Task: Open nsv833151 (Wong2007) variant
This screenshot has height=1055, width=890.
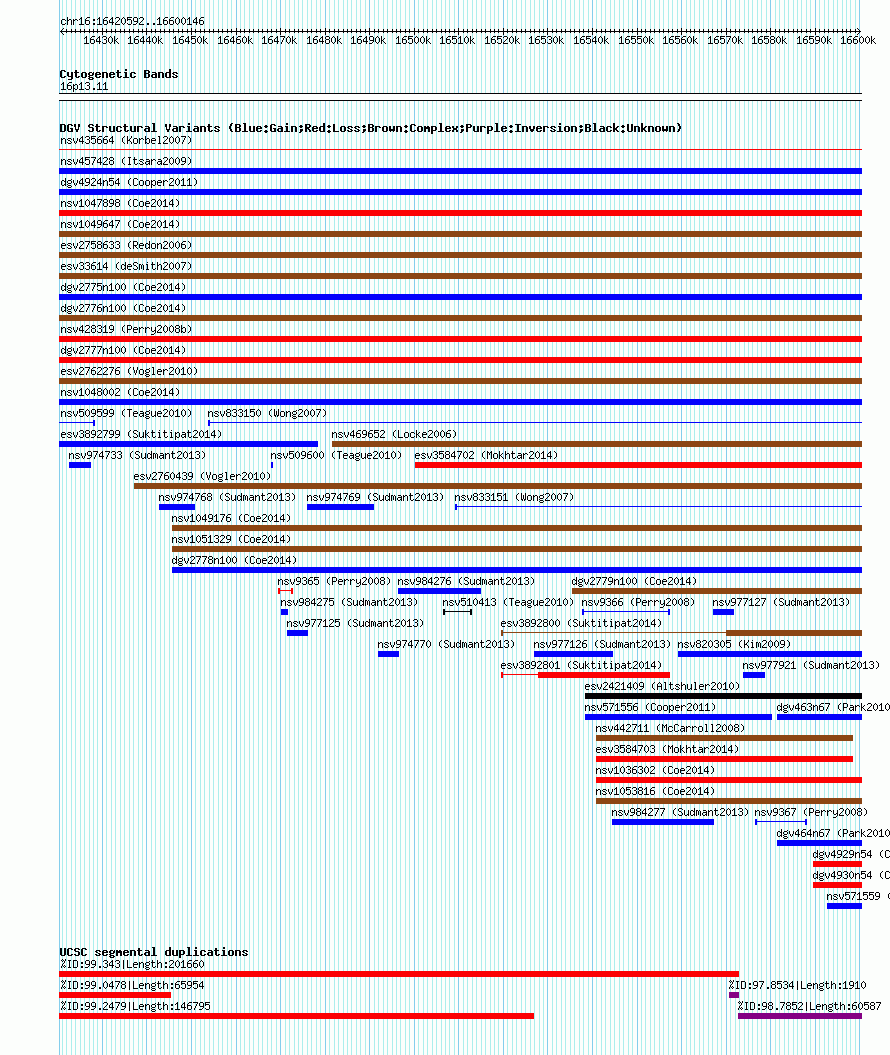Action: (x=515, y=497)
